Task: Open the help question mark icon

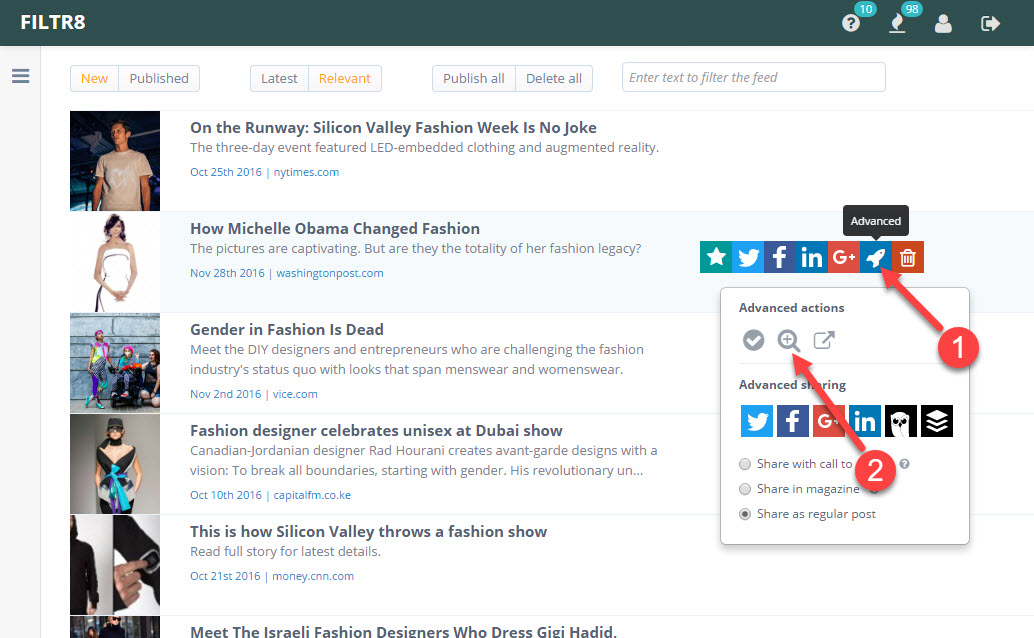Action: click(x=851, y=24)
